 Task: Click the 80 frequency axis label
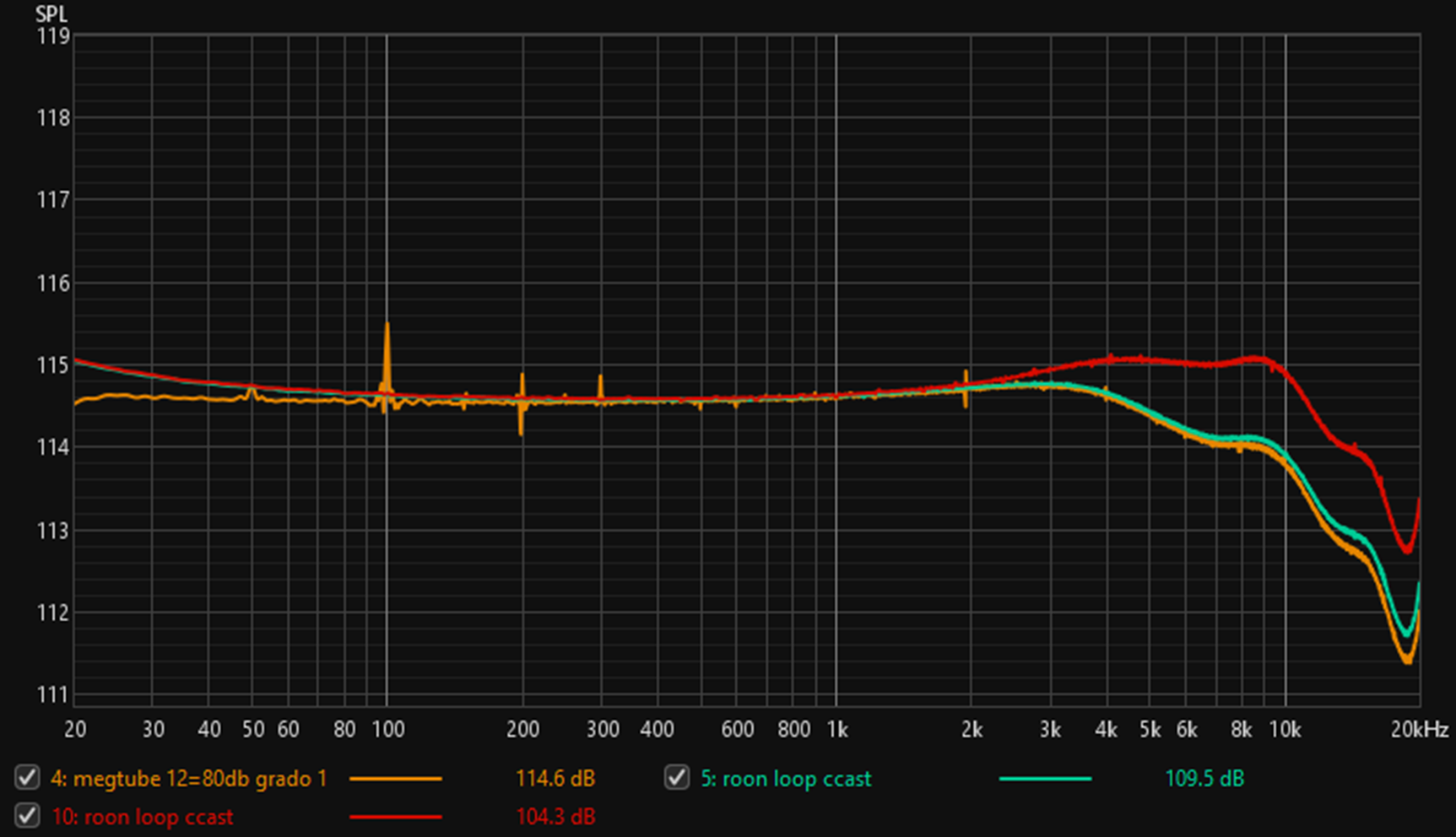point(344,730)
